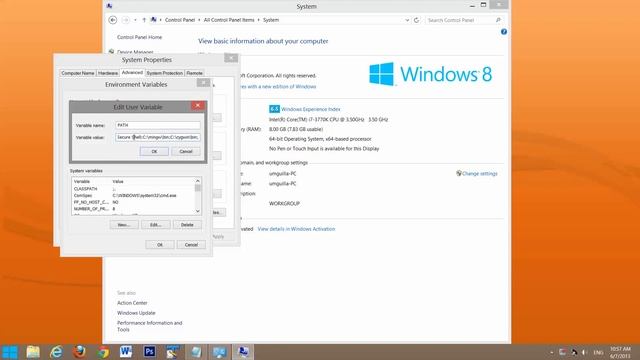Launch Firefox from the taskbar

point(79,352)
